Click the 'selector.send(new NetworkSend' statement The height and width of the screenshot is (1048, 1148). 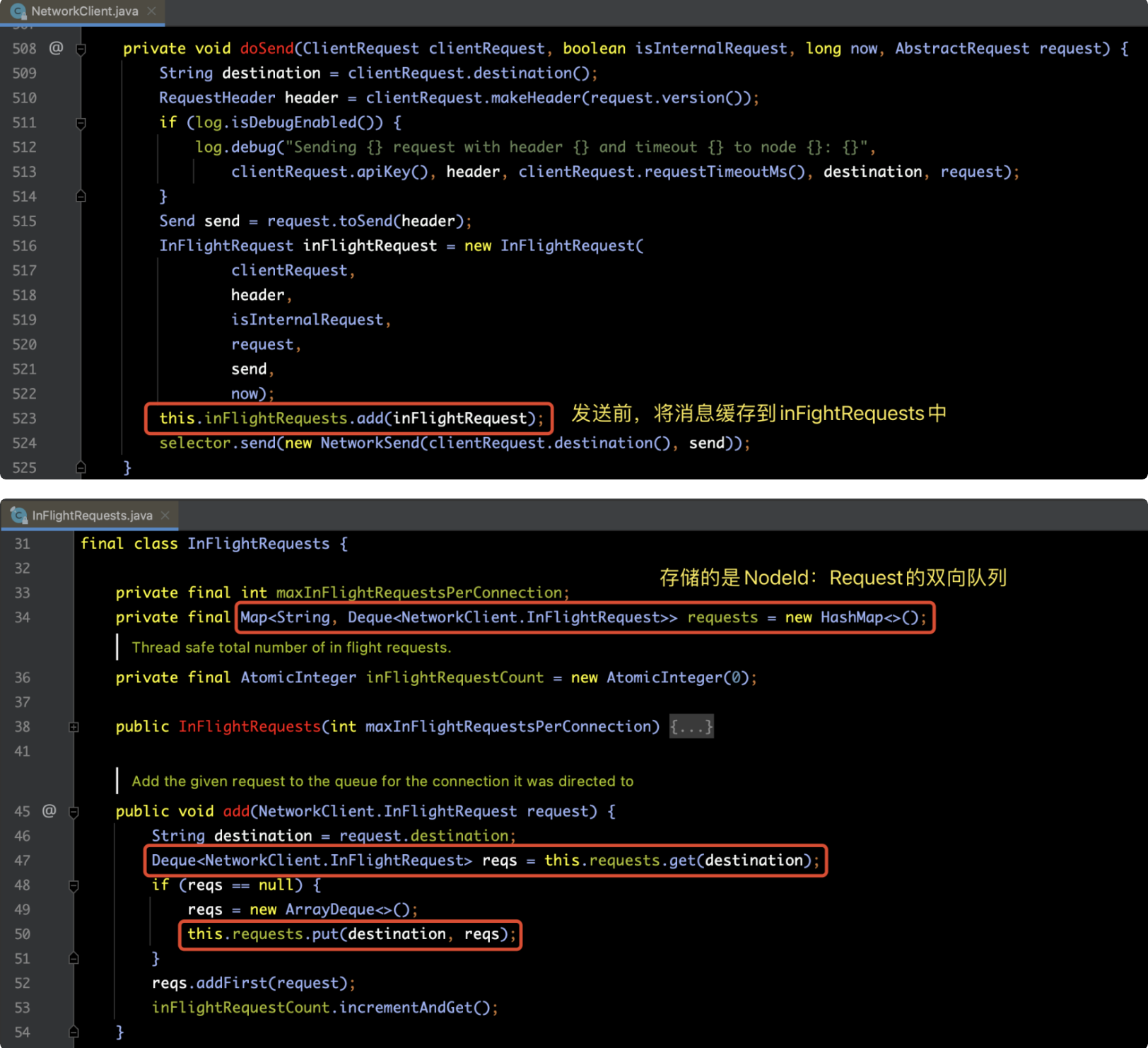coord(455,443)
